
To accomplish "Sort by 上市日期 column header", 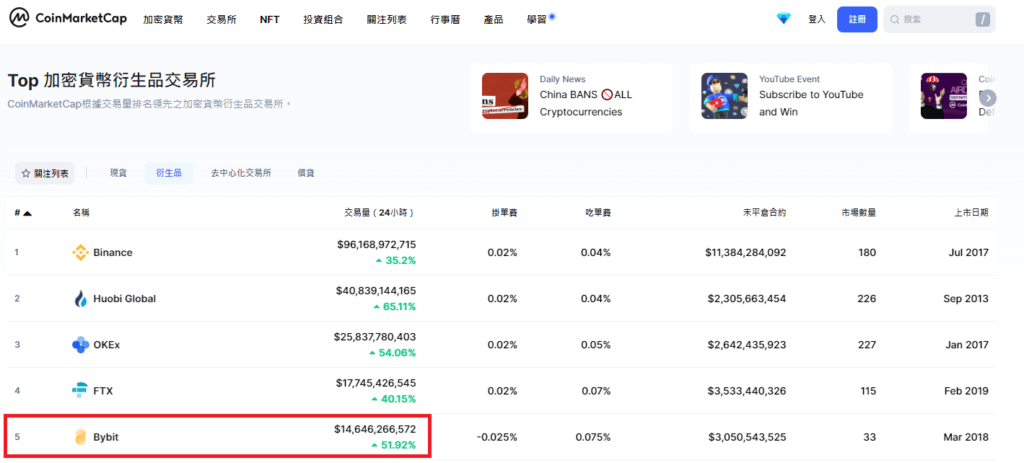I will tap(971, 213).
